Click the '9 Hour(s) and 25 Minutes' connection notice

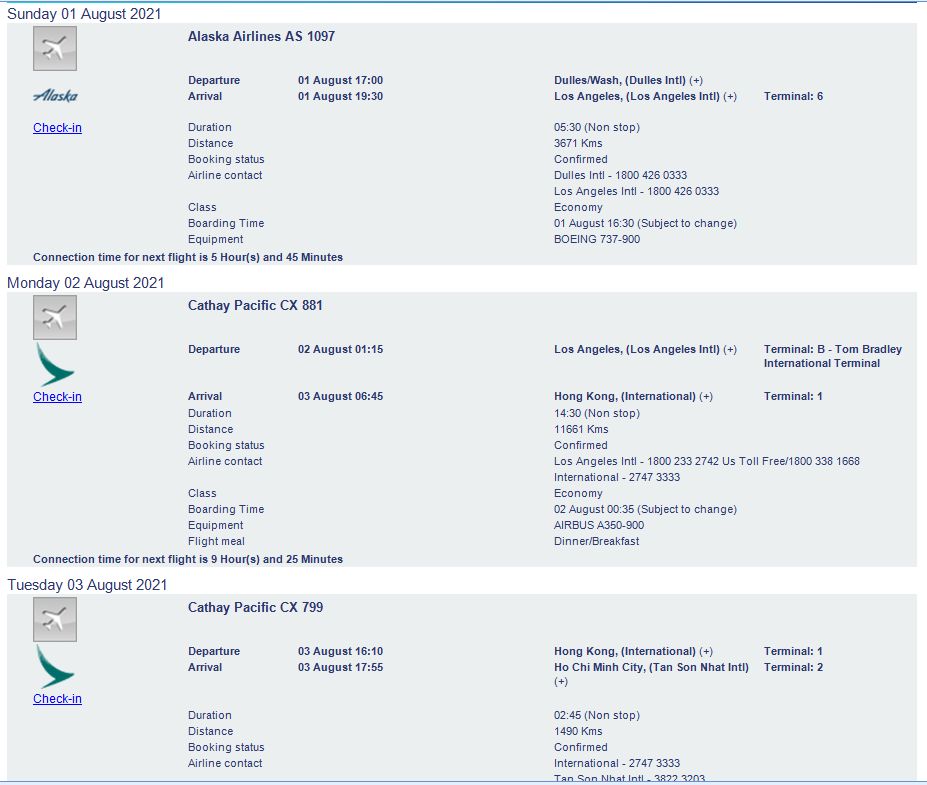(x=188, y=560)
